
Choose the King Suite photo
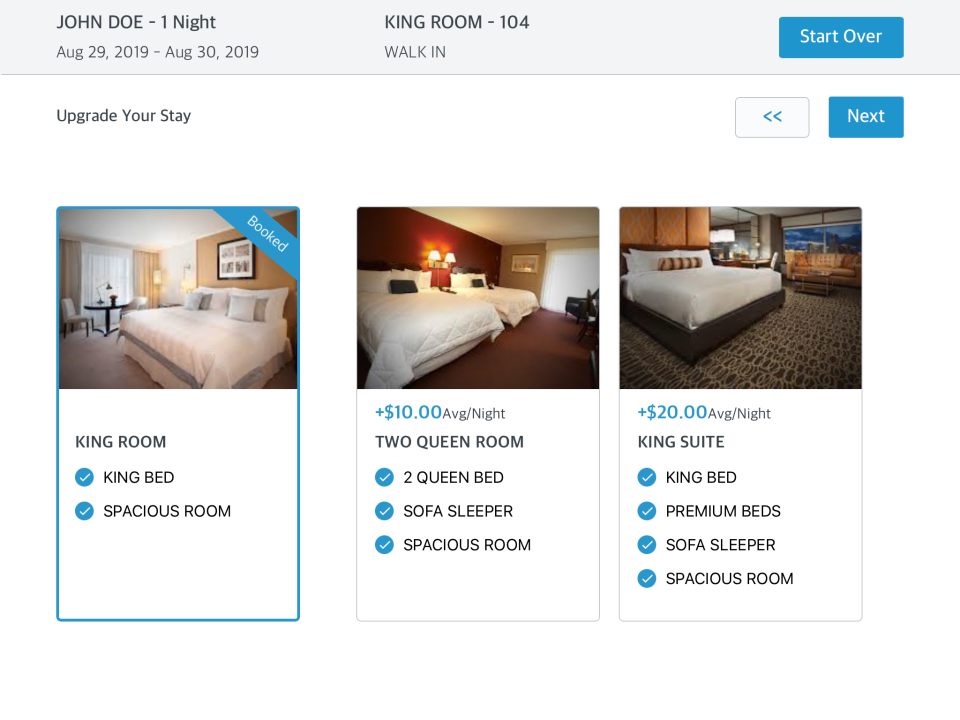pos(740,298)
